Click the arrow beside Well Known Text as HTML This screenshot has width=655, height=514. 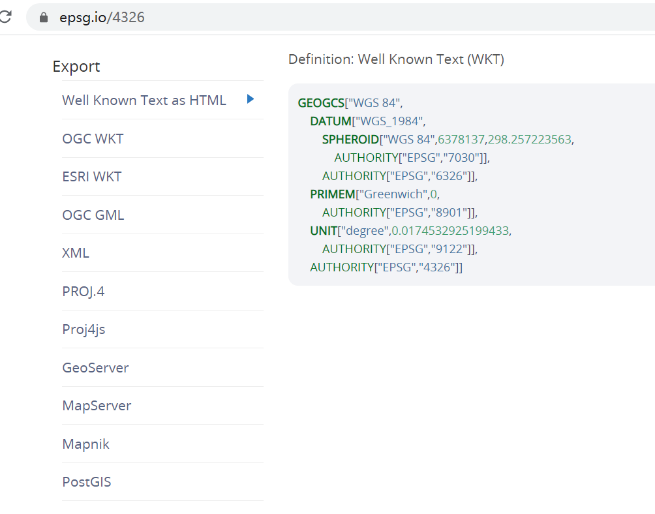coord(250,99)
